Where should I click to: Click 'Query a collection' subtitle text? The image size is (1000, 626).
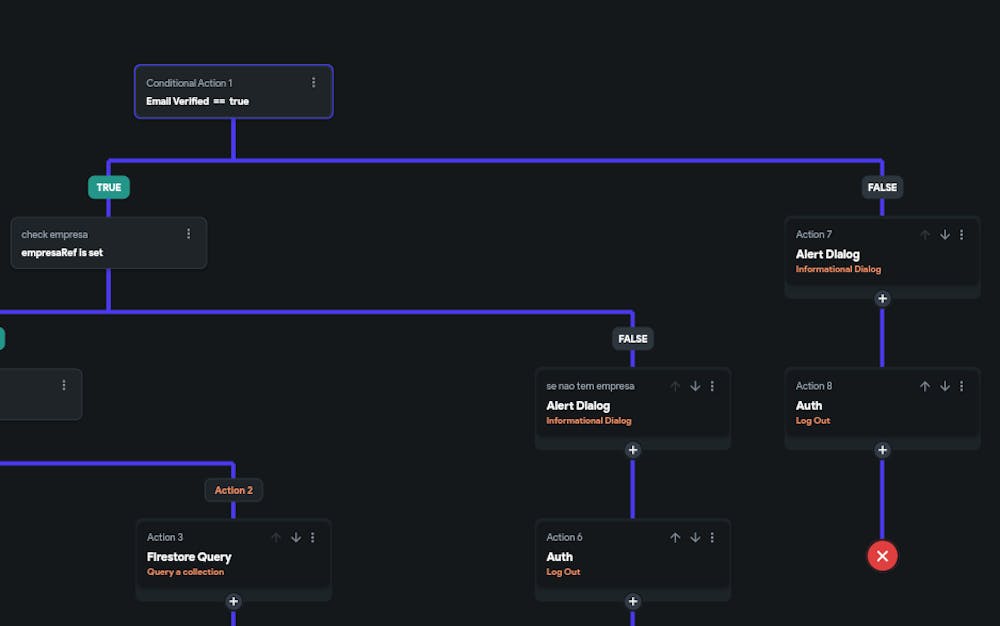click(185, 572)
